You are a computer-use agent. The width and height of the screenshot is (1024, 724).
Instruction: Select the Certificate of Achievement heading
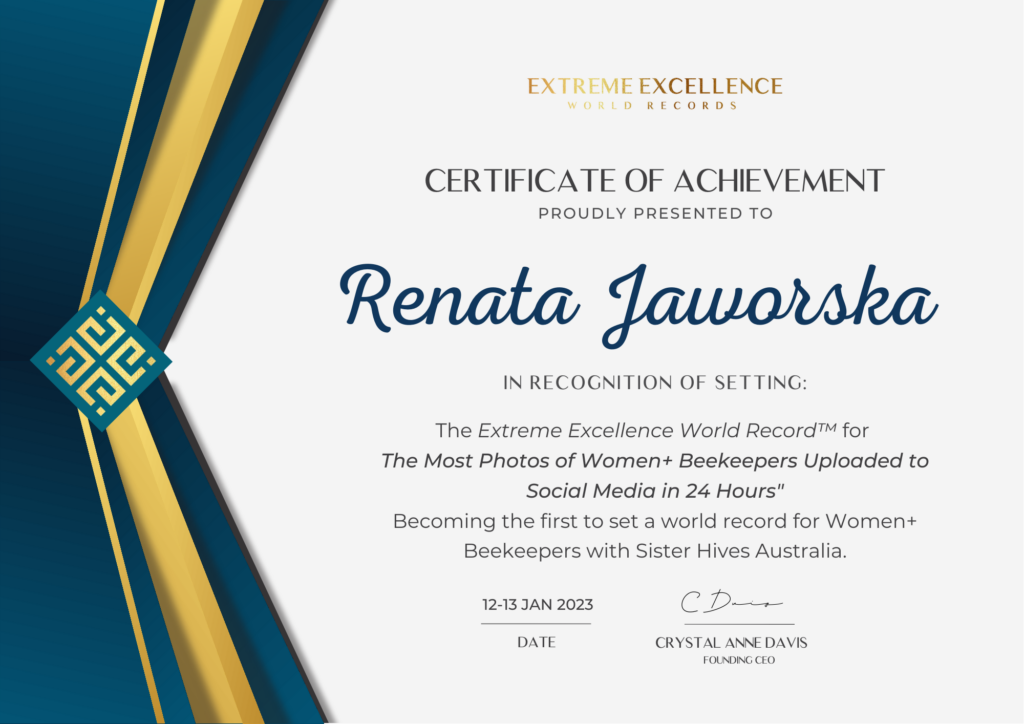[x=655, y=181]
